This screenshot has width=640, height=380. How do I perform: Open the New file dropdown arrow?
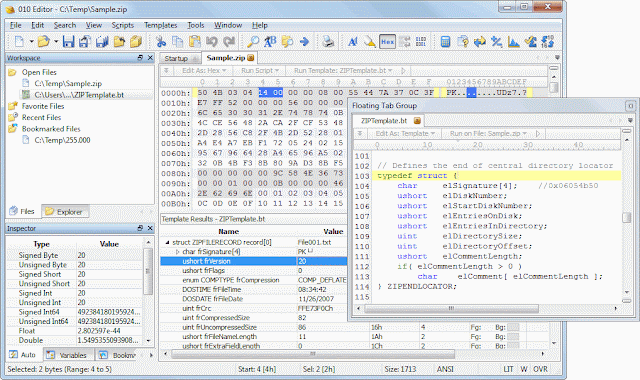31,41
